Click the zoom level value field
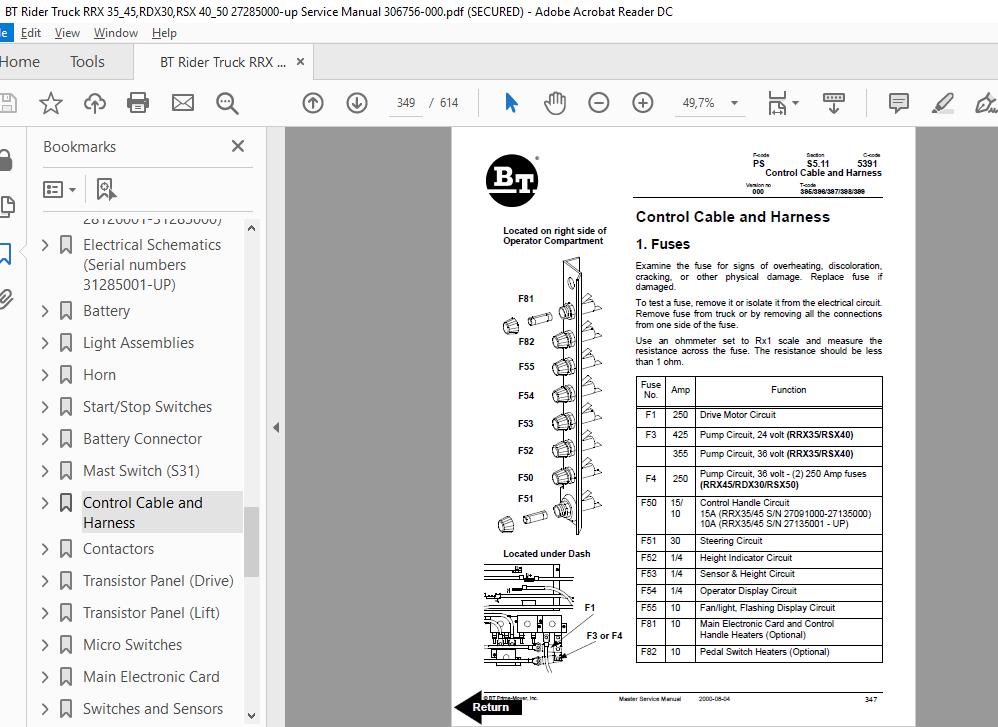 [x=698, y=102]
